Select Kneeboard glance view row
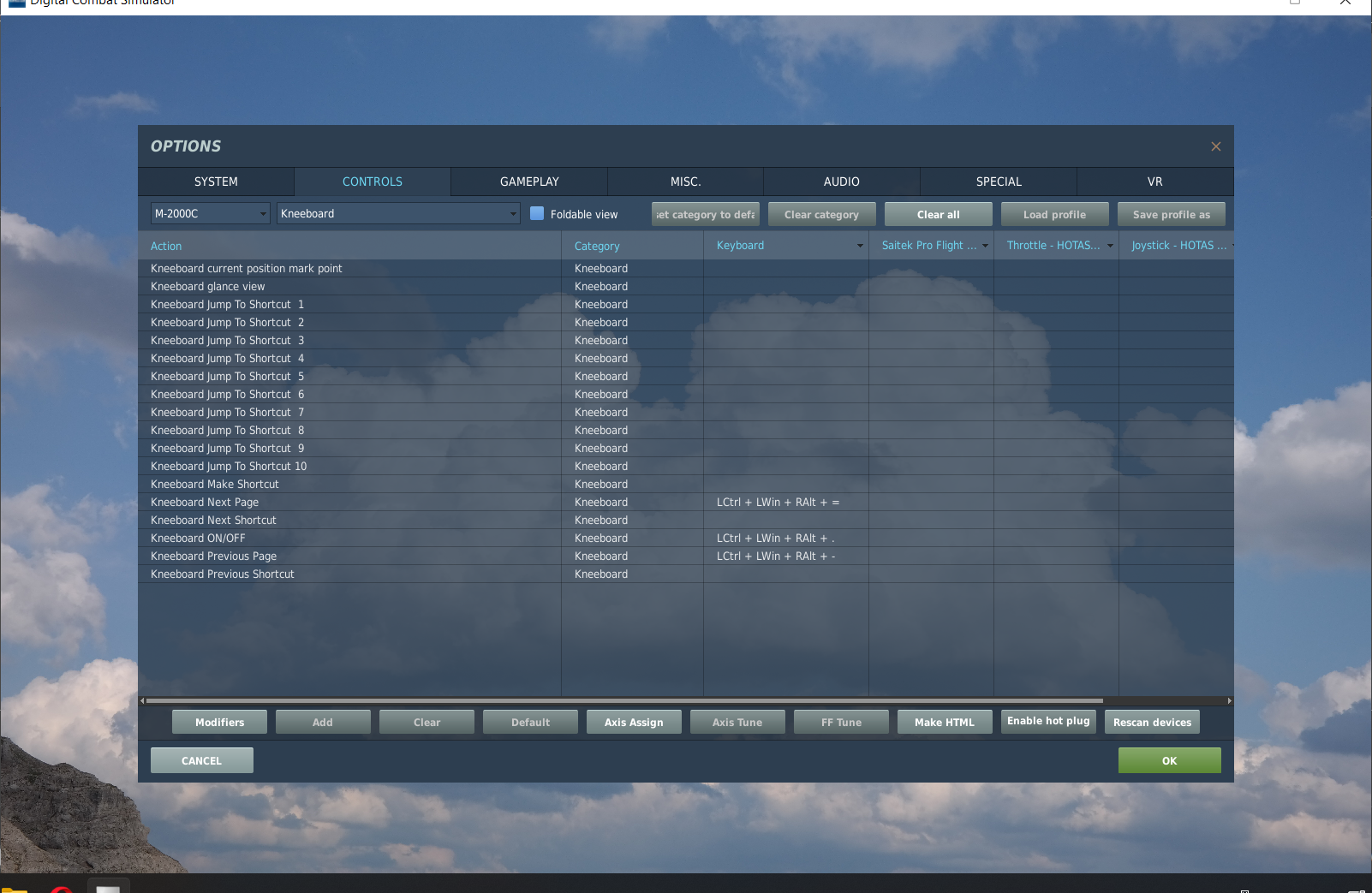This screenshot has width=1372, height=893. pyautogui.click(x=686, y=287)
